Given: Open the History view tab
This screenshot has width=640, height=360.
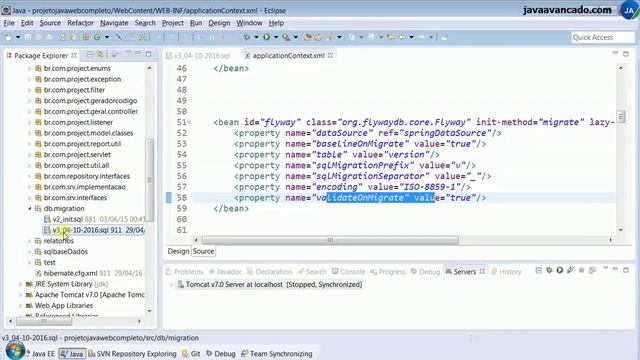Looking at the screenshot, I should click(x=506, y=271).
